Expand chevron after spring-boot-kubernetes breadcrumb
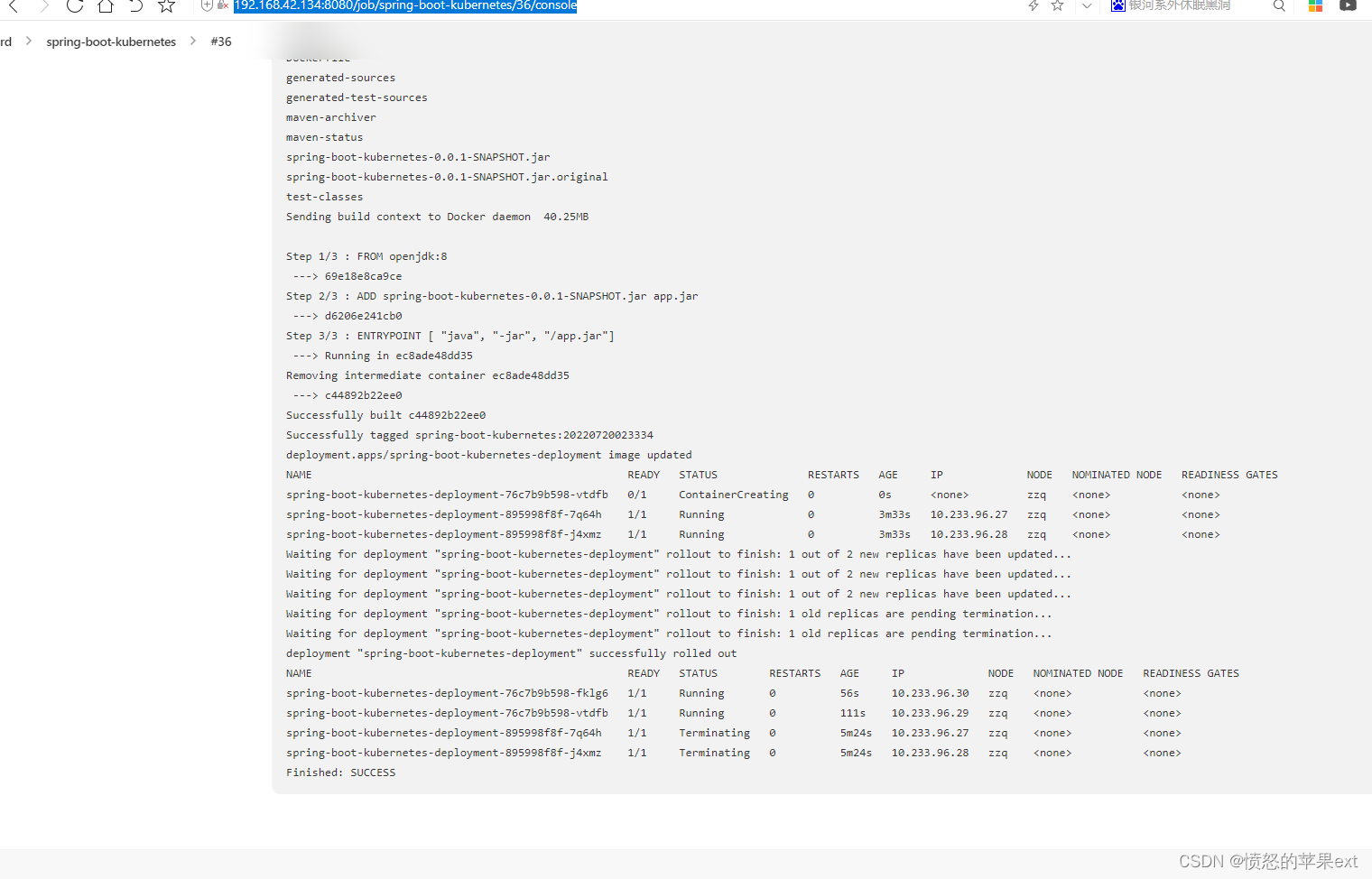Screen dimensions: 1372x879 tap(193, 41)
